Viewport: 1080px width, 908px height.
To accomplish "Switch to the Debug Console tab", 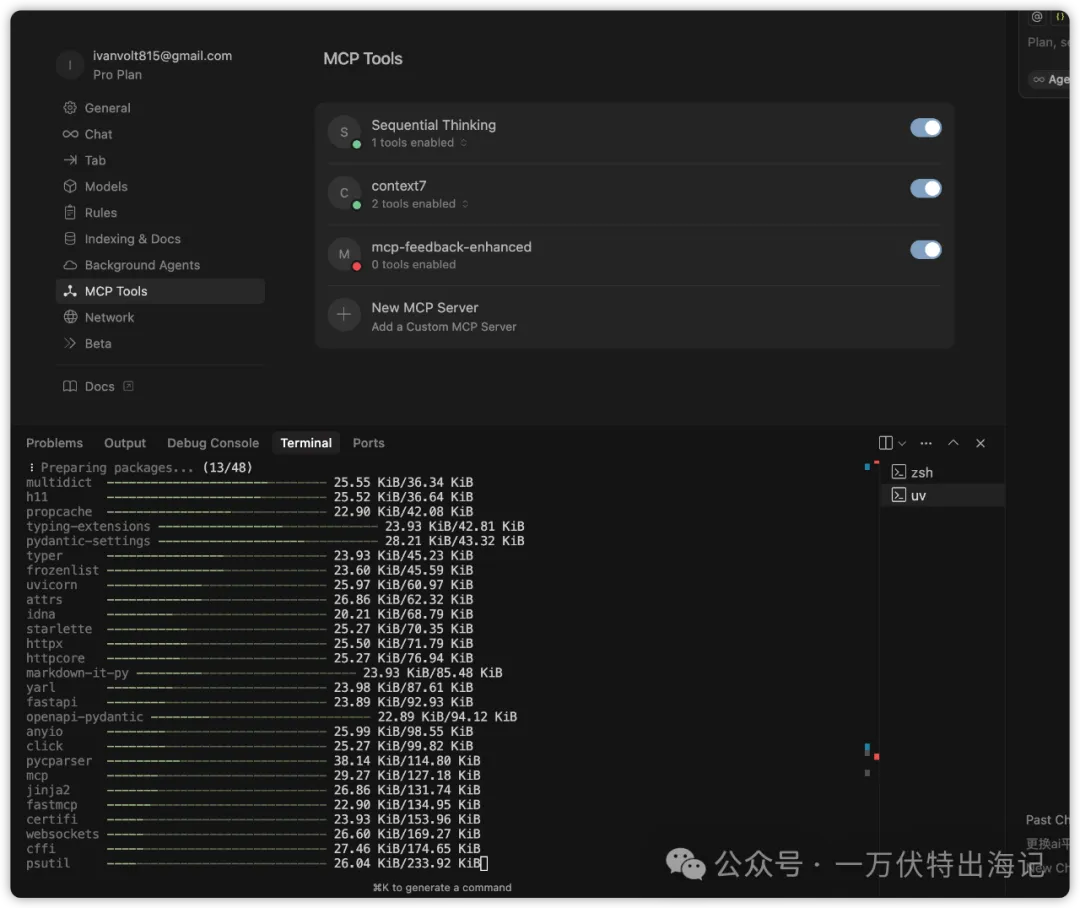I will [213, 443].
